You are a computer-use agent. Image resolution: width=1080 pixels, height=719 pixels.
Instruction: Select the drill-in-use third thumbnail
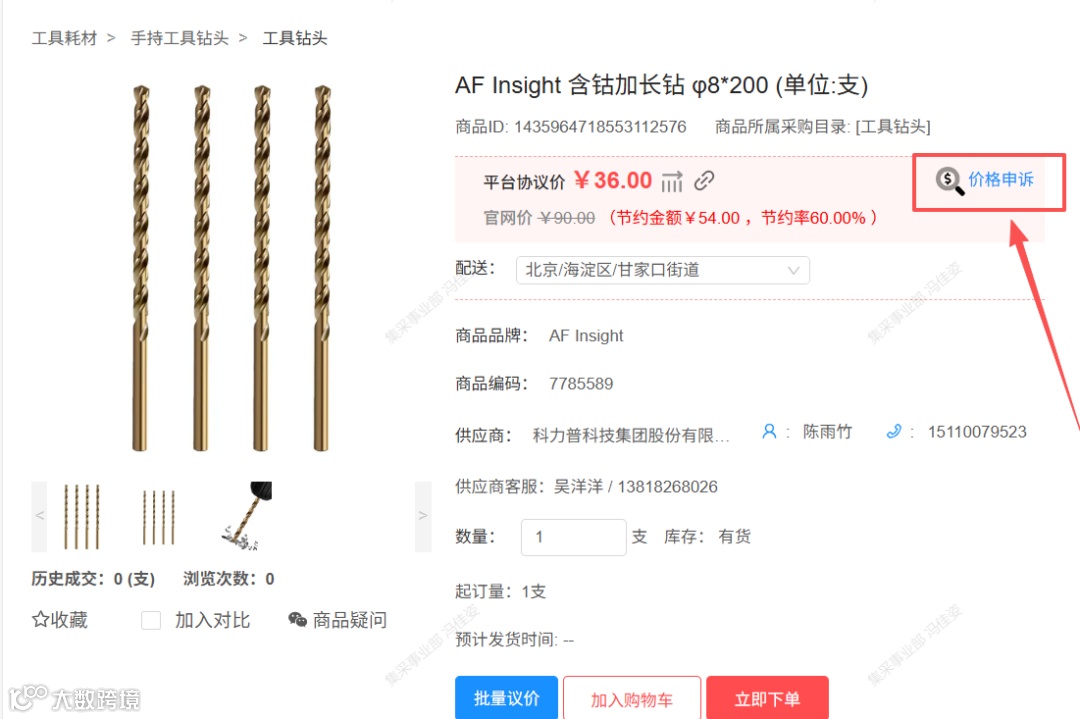click(x=247, y=516)
